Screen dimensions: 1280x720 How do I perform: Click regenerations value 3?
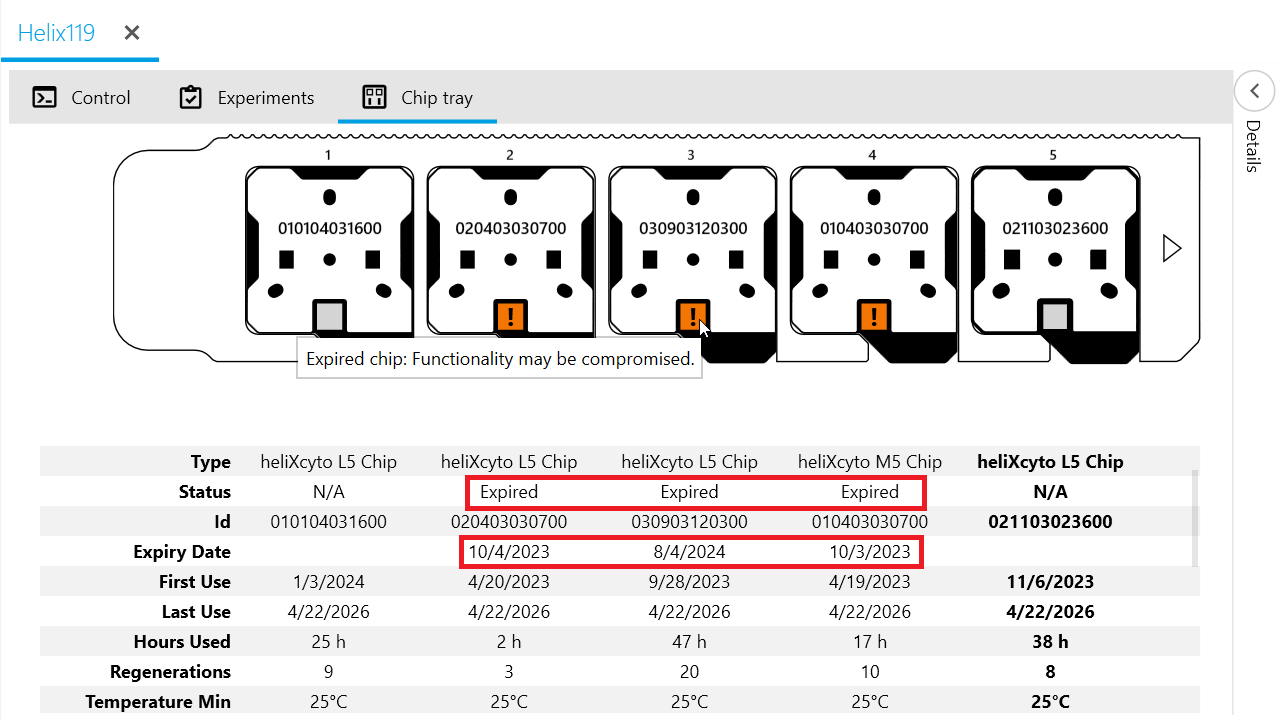pyautogui.click(x=509, y=672)
